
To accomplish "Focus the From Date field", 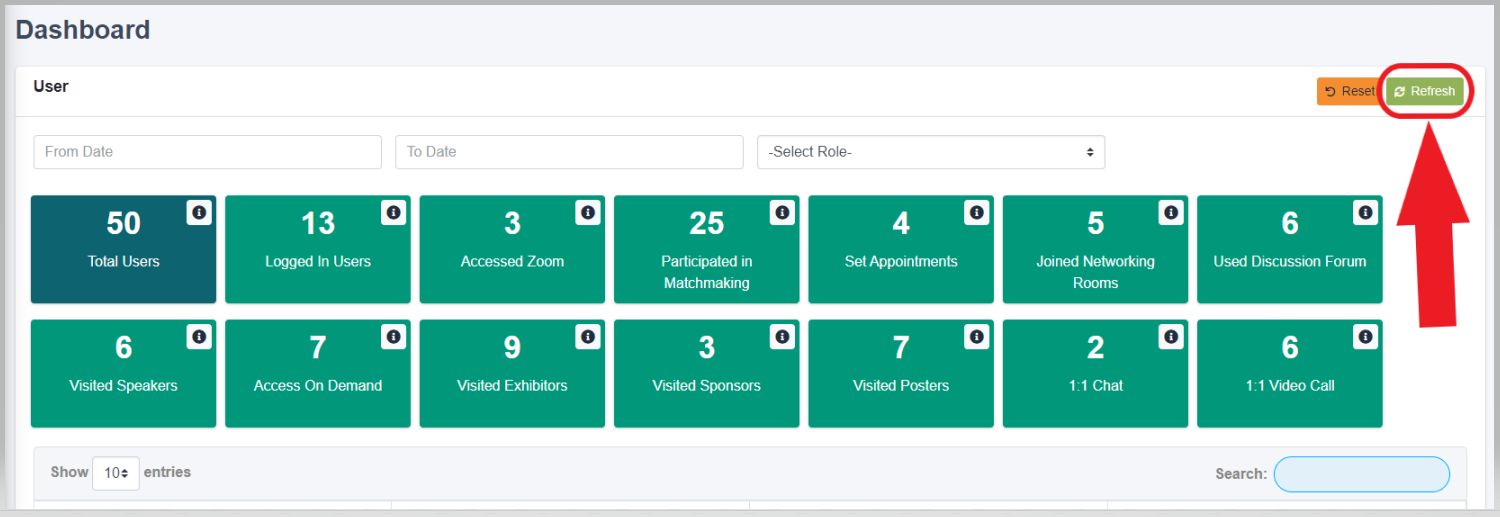I will pyautogui.click(x=208, y=152).
